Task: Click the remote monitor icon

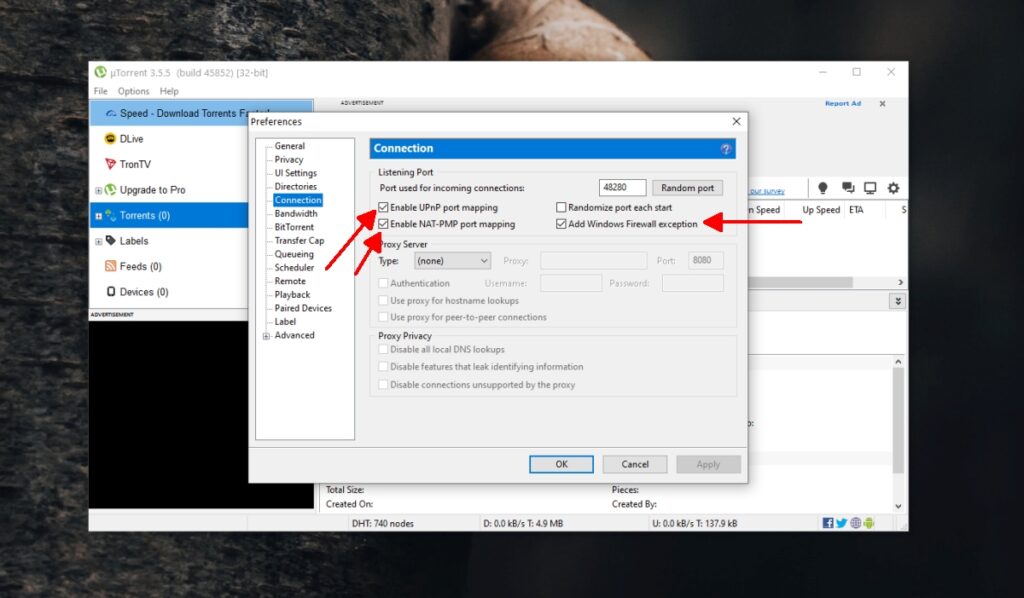Action: coord(870,188)
